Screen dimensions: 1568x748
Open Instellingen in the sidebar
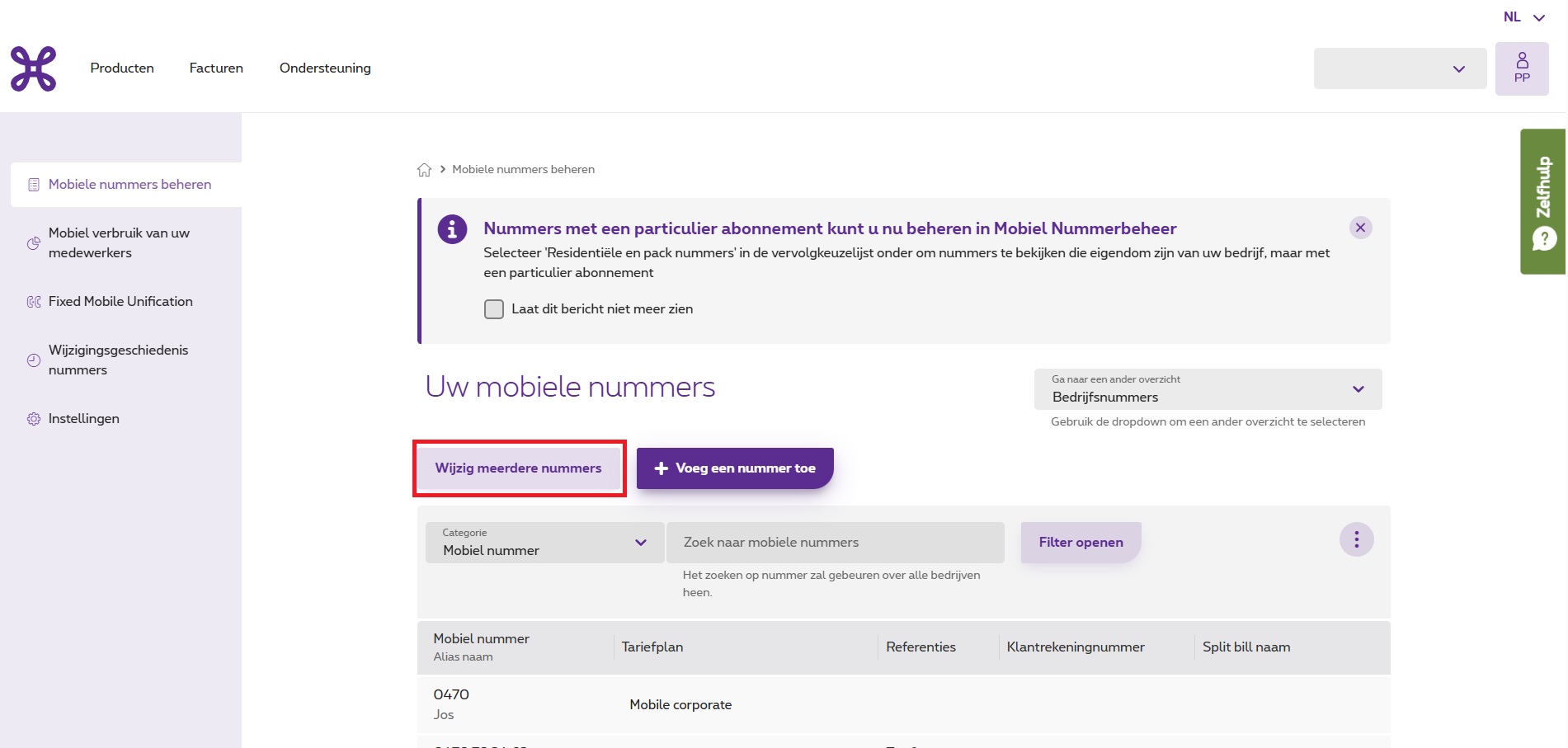coord(83,419)
